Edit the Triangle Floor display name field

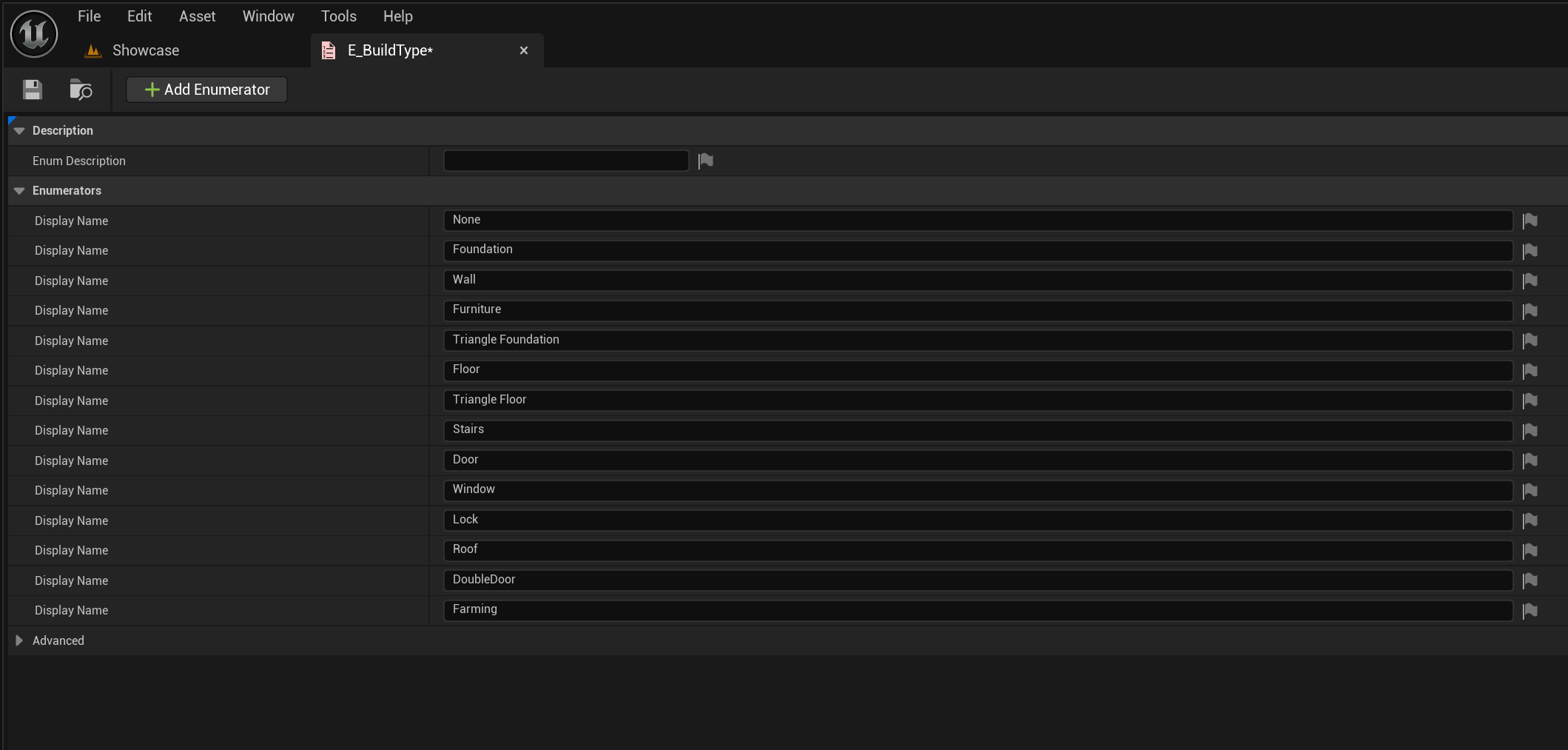pyautogui.click(x=978, y=400)
